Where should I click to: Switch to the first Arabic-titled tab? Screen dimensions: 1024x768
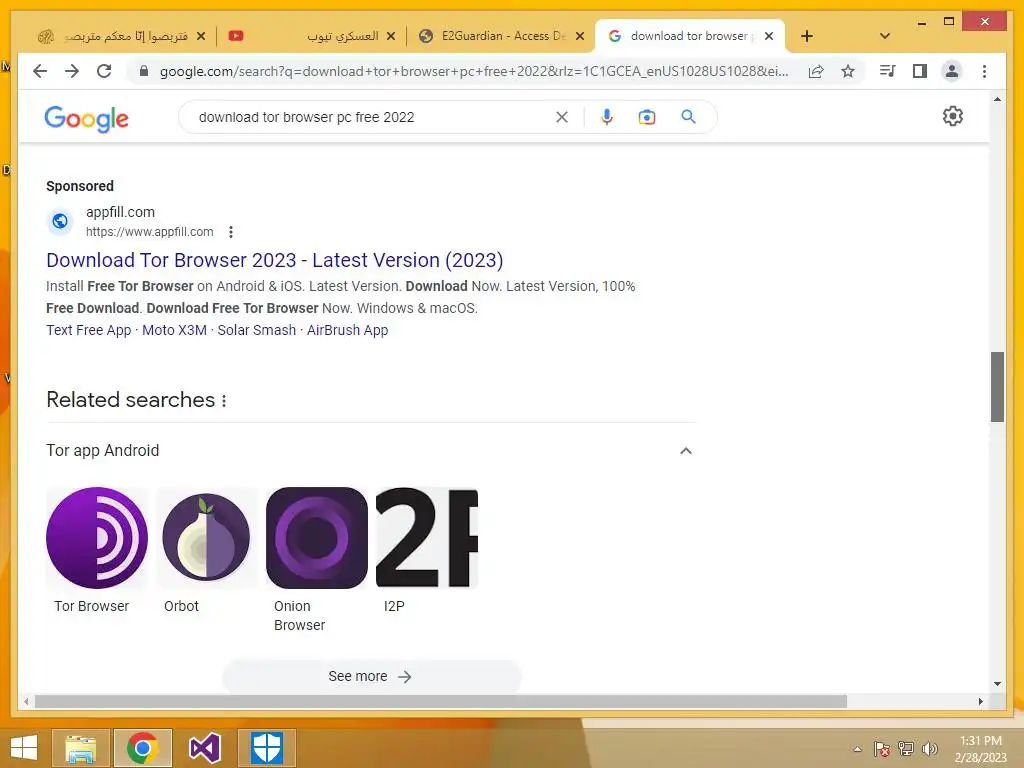click(x=121, y=36)
